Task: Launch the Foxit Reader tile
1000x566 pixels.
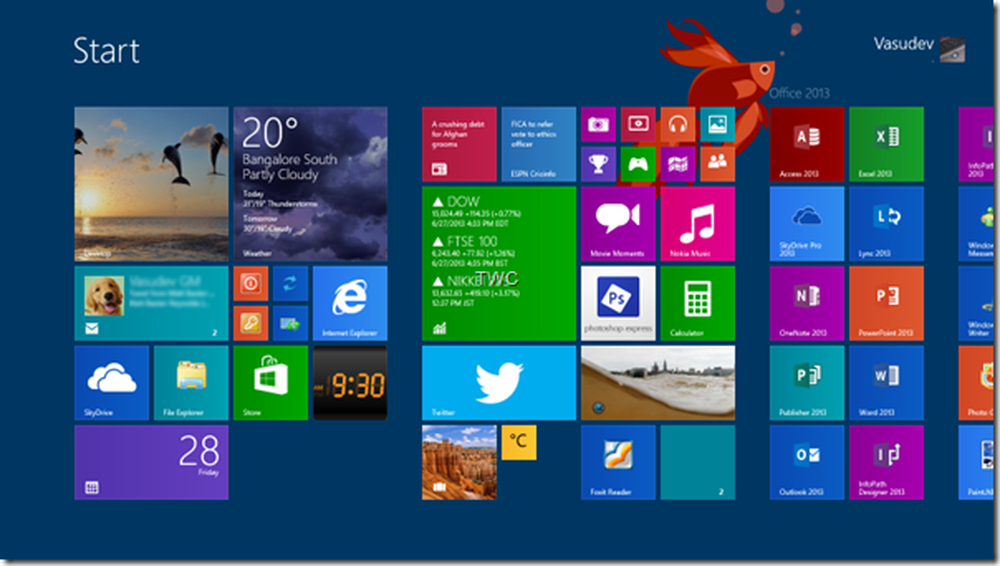Action: [618, 462]
